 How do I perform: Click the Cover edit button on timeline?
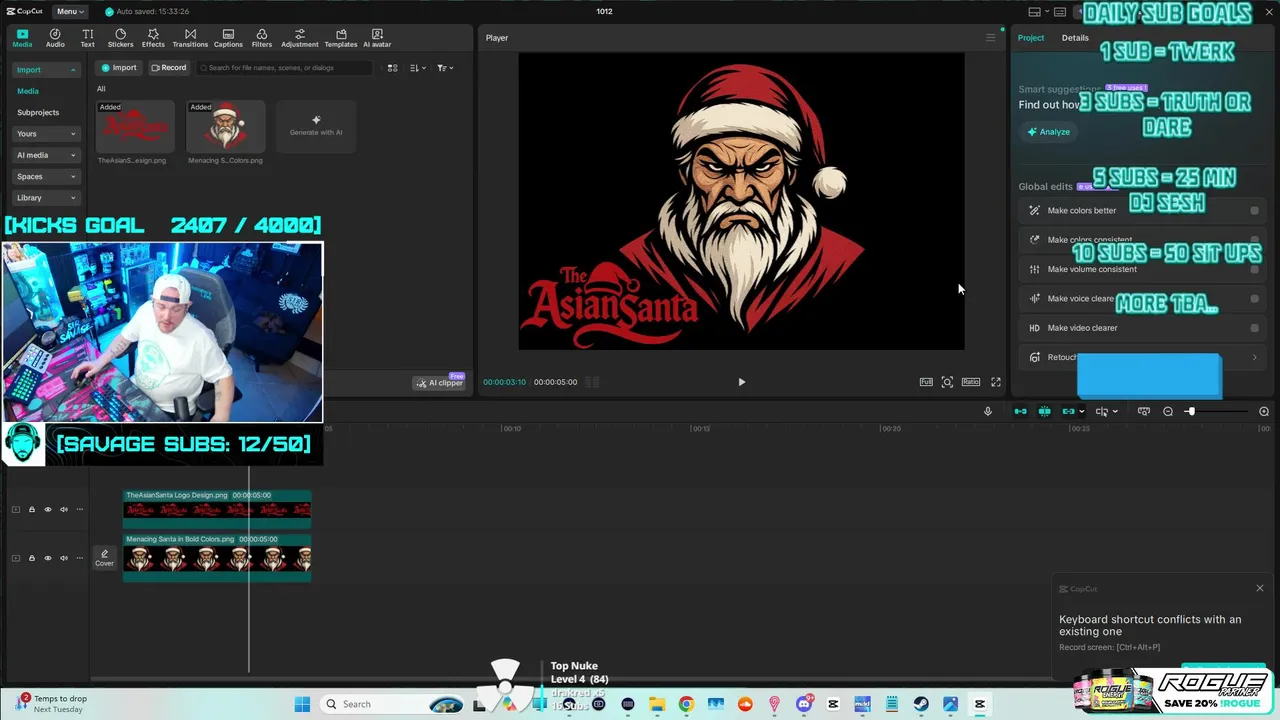[x=104, y=558]
